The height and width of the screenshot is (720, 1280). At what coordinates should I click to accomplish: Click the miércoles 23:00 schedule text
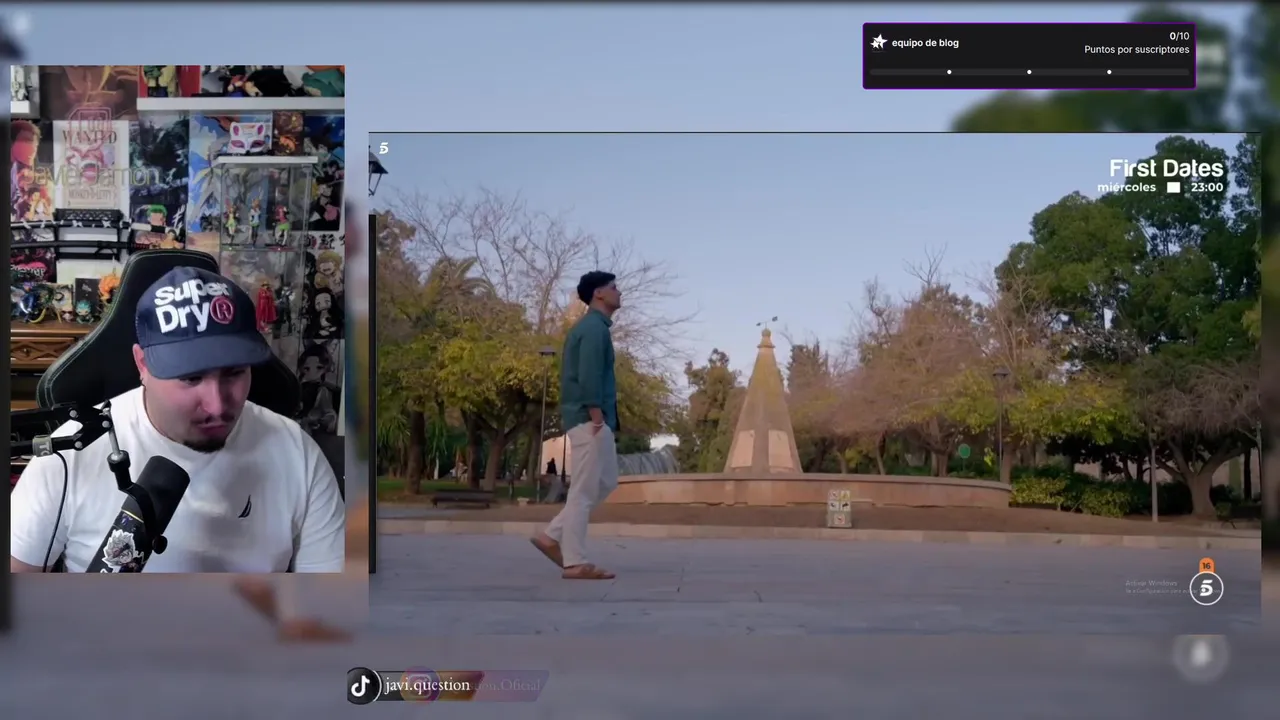coord(1160,187)
